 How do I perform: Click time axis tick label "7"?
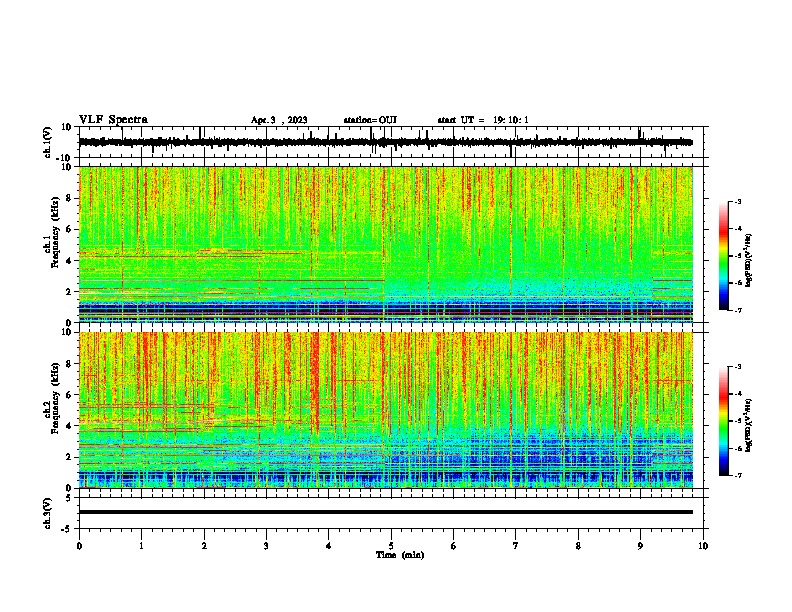click(516, 546)
